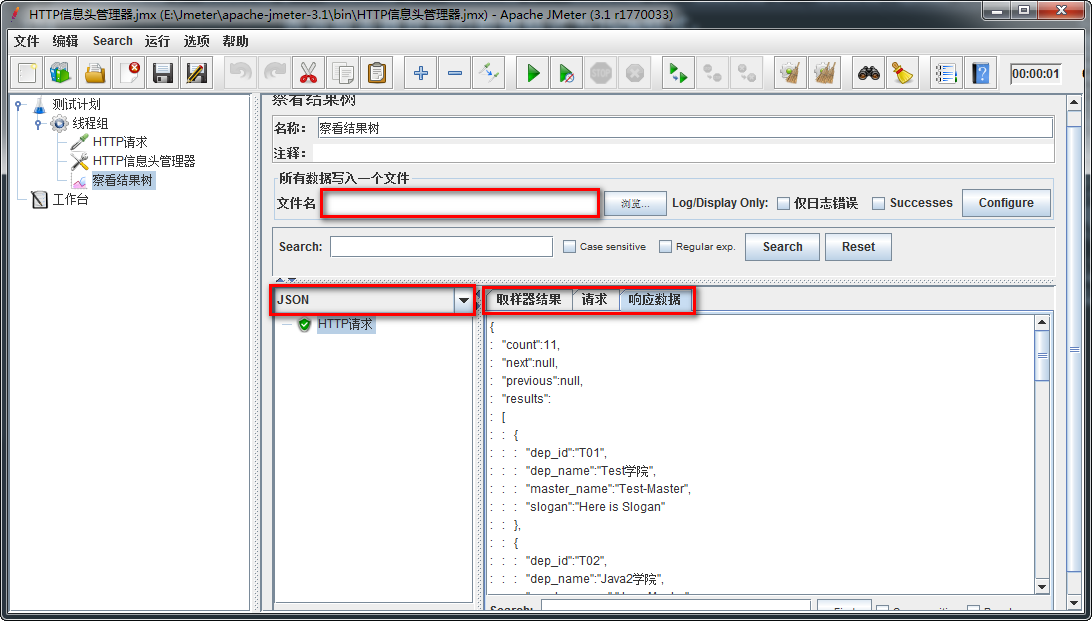The height and width of the screenshot is (621, 1092).
Task: Paste element with clipboard icon
Action: coord(377,72)
